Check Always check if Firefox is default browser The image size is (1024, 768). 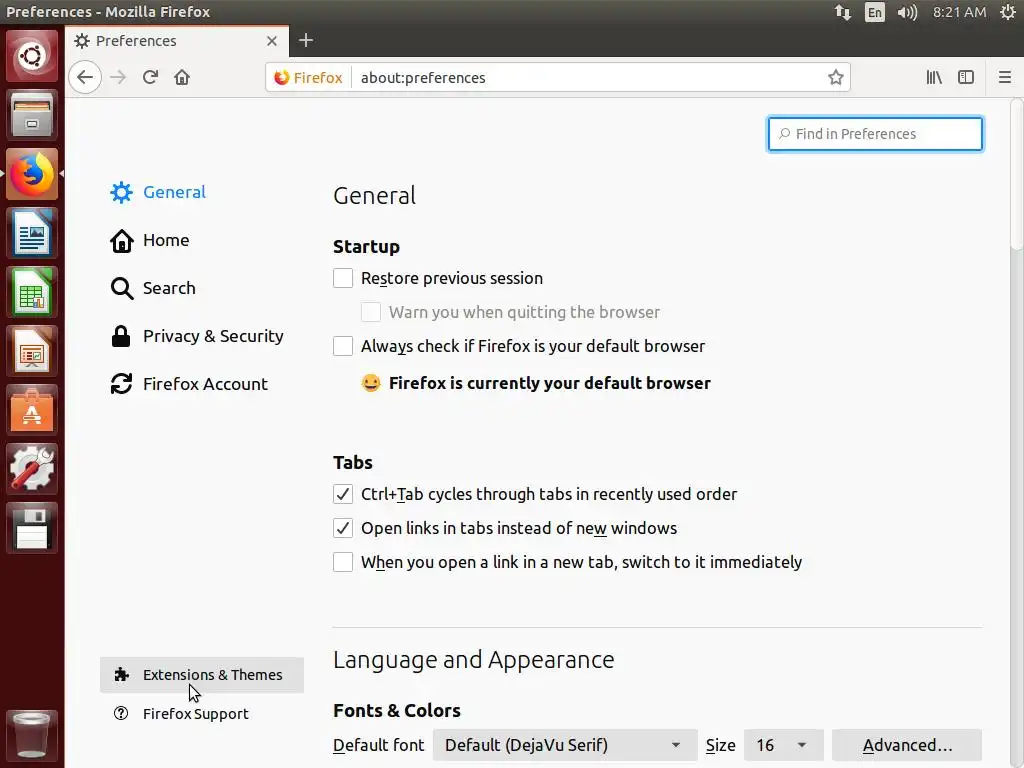pos(343,346)
